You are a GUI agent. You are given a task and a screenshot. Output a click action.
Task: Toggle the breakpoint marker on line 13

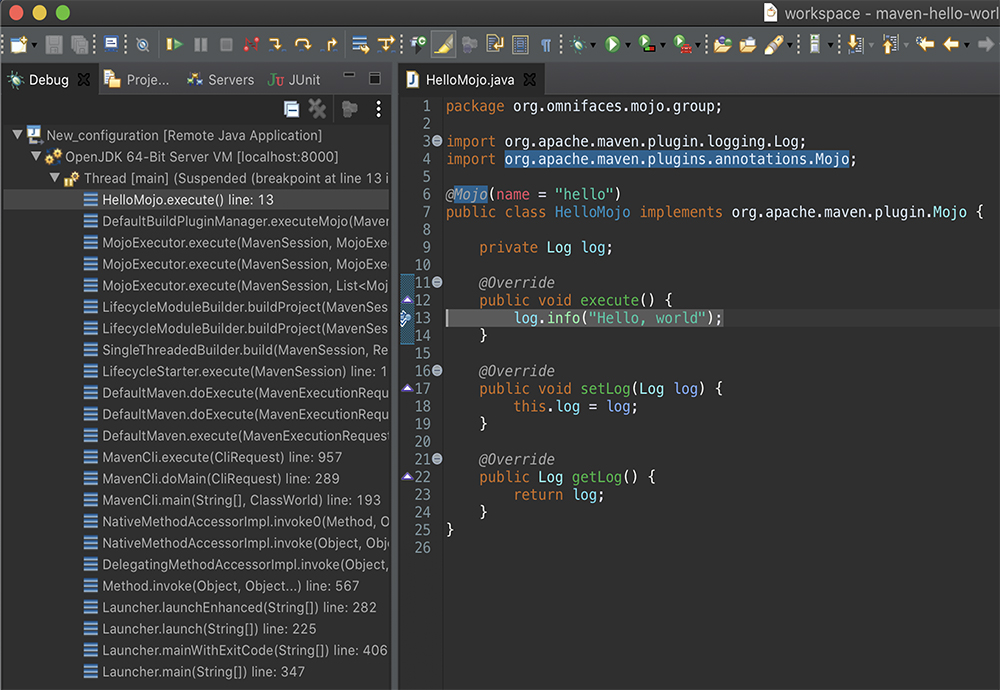[407, 318]
